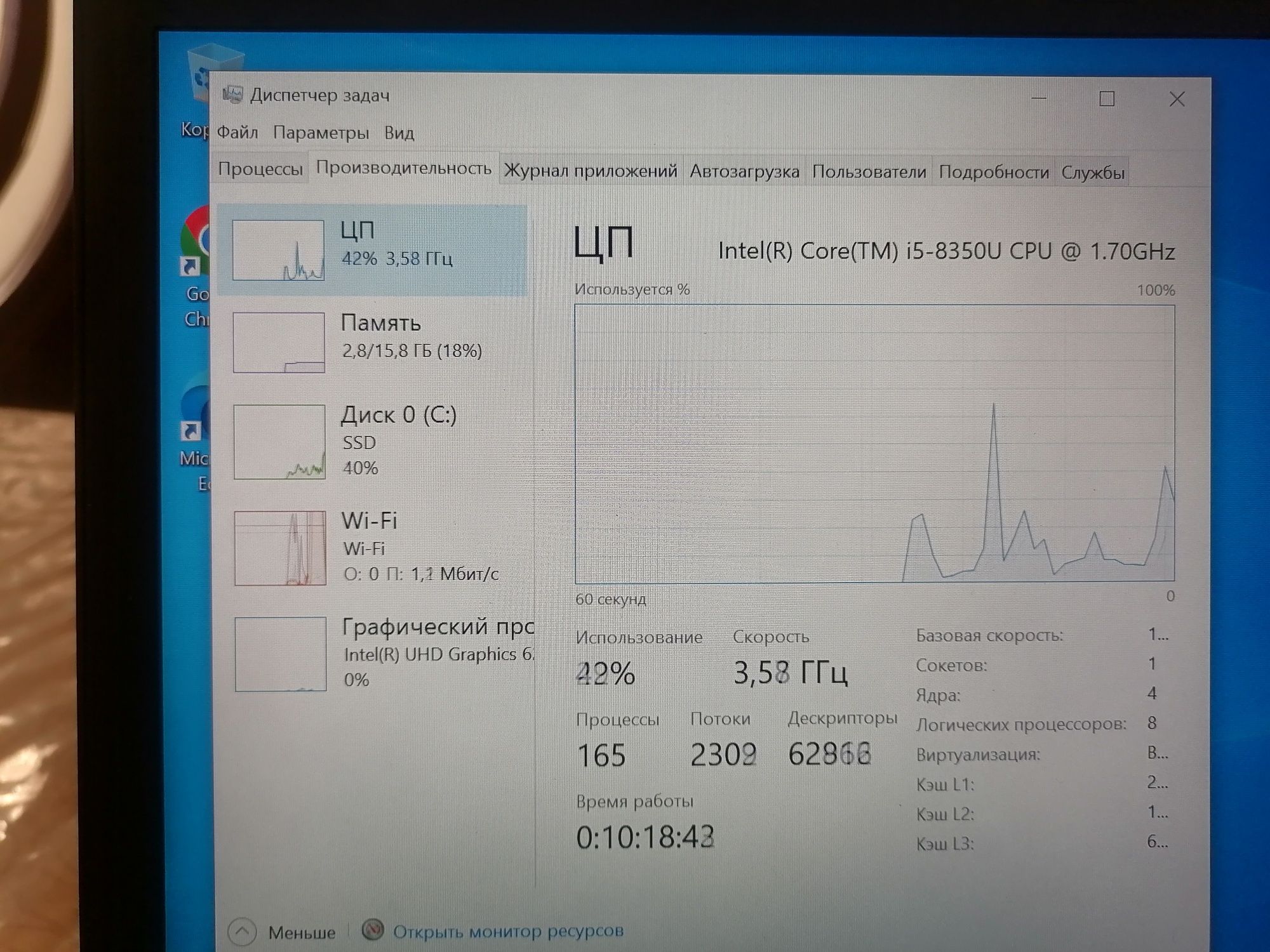
Task: Click the Кэш L1 label
Action: click(x=945, y=785)
